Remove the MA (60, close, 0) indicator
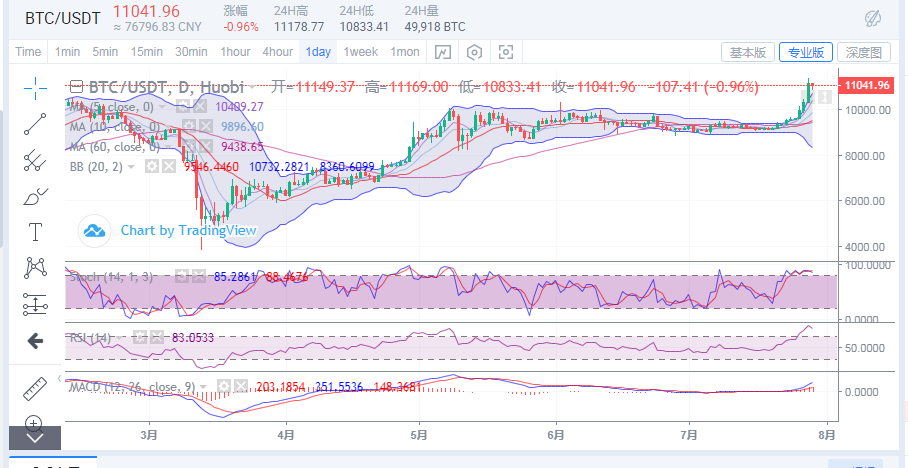 coord(204,147)
